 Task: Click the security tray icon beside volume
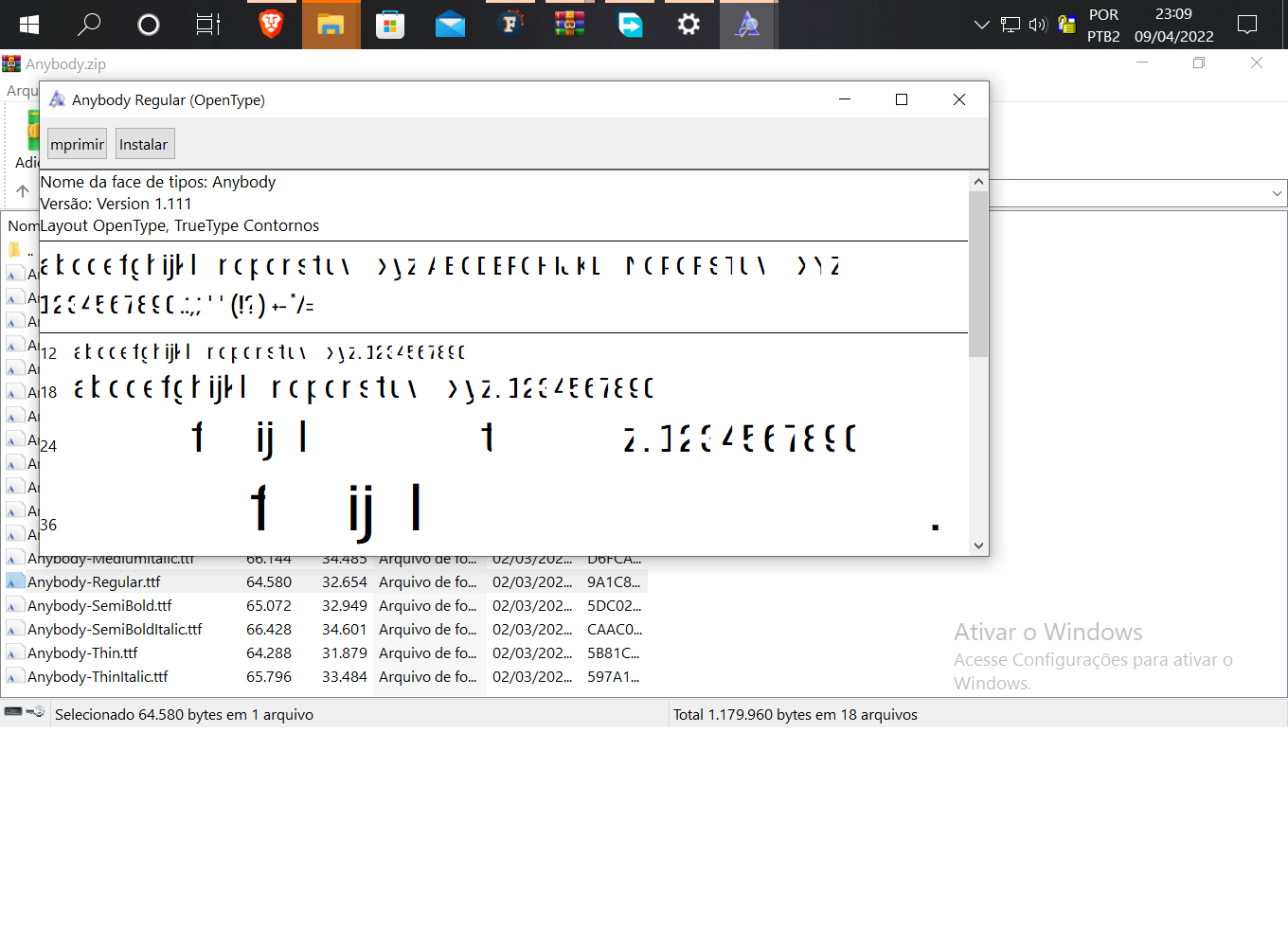(1066, 25)
